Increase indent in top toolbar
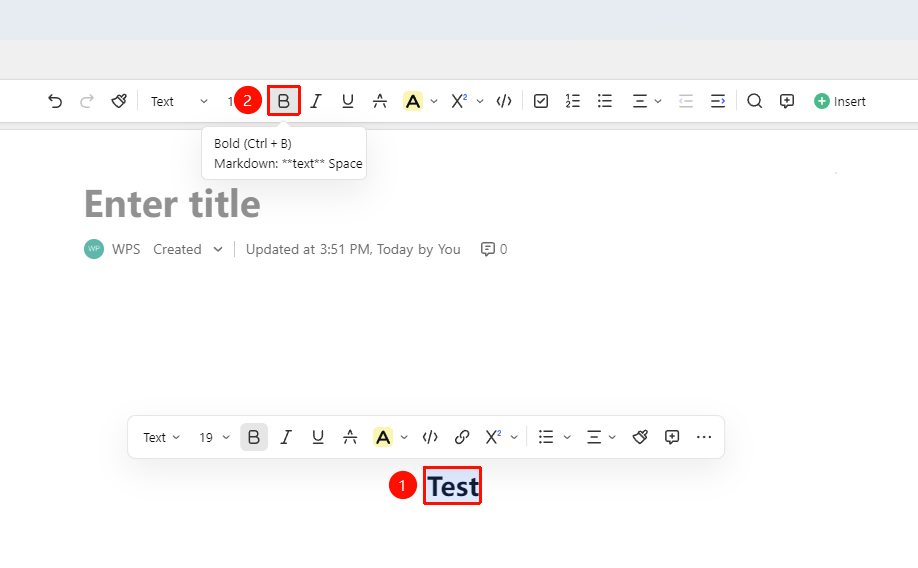Screen dimensions: 918x568 click(x=718, y=101)
